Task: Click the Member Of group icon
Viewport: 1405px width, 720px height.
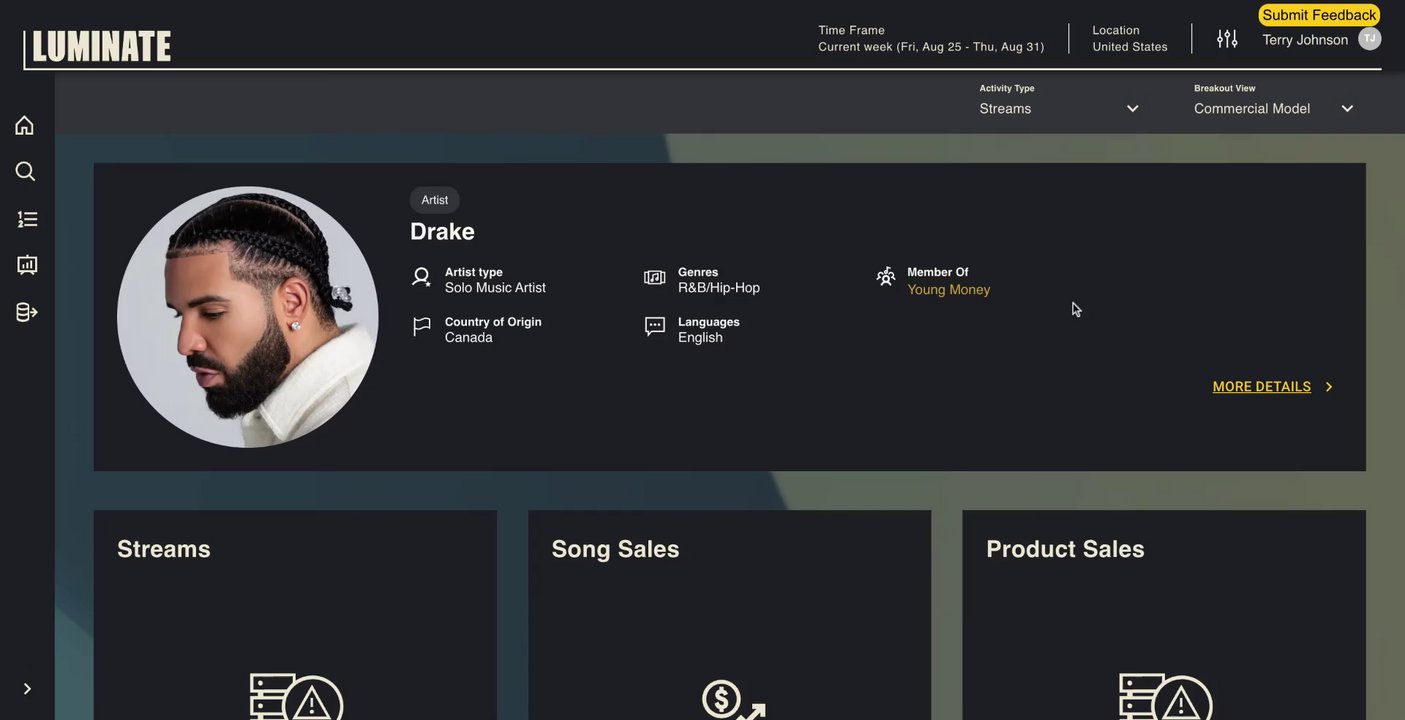Action: [x=886, y=276]
